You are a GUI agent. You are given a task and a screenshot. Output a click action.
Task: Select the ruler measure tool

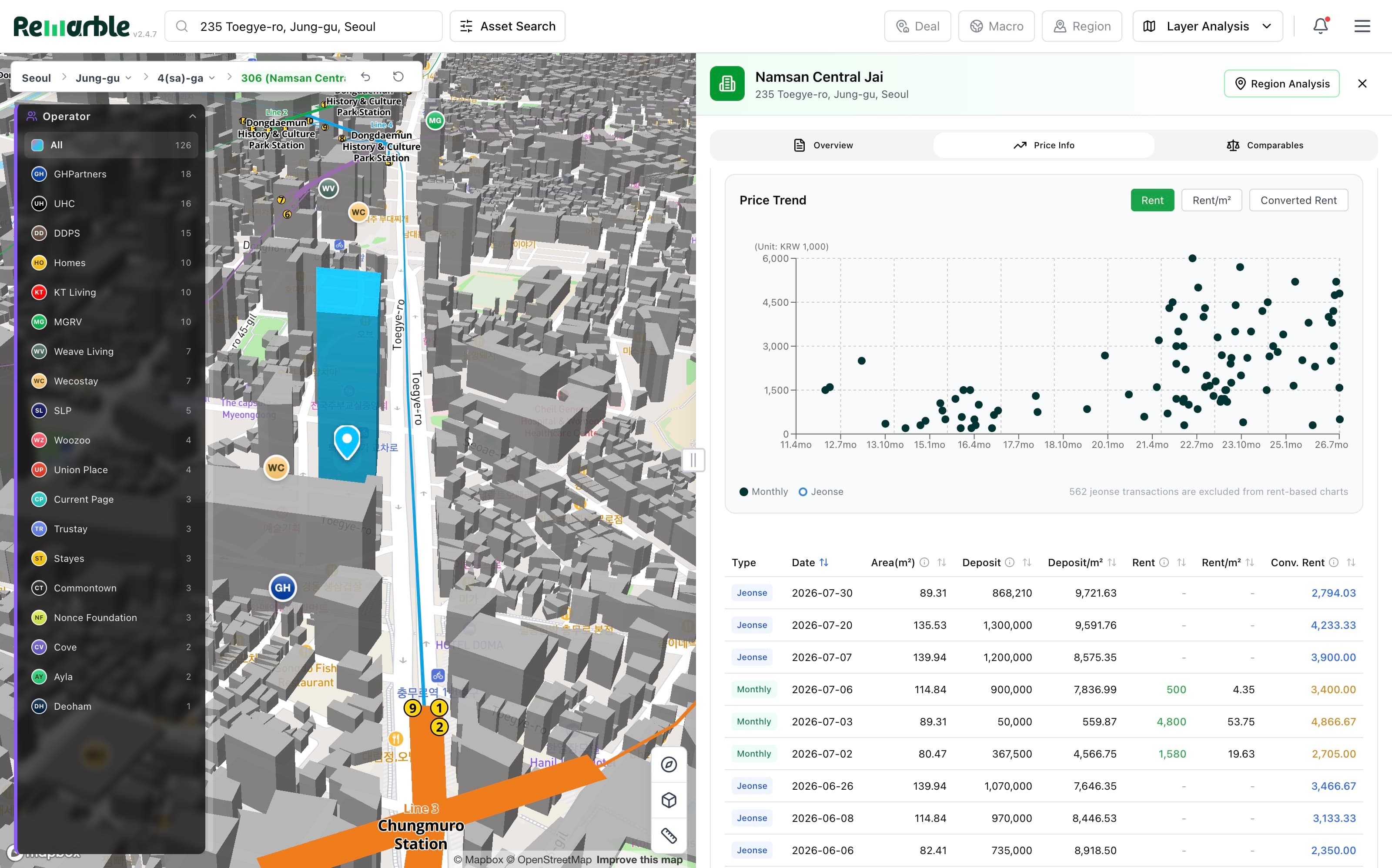[x=669, y=835]
